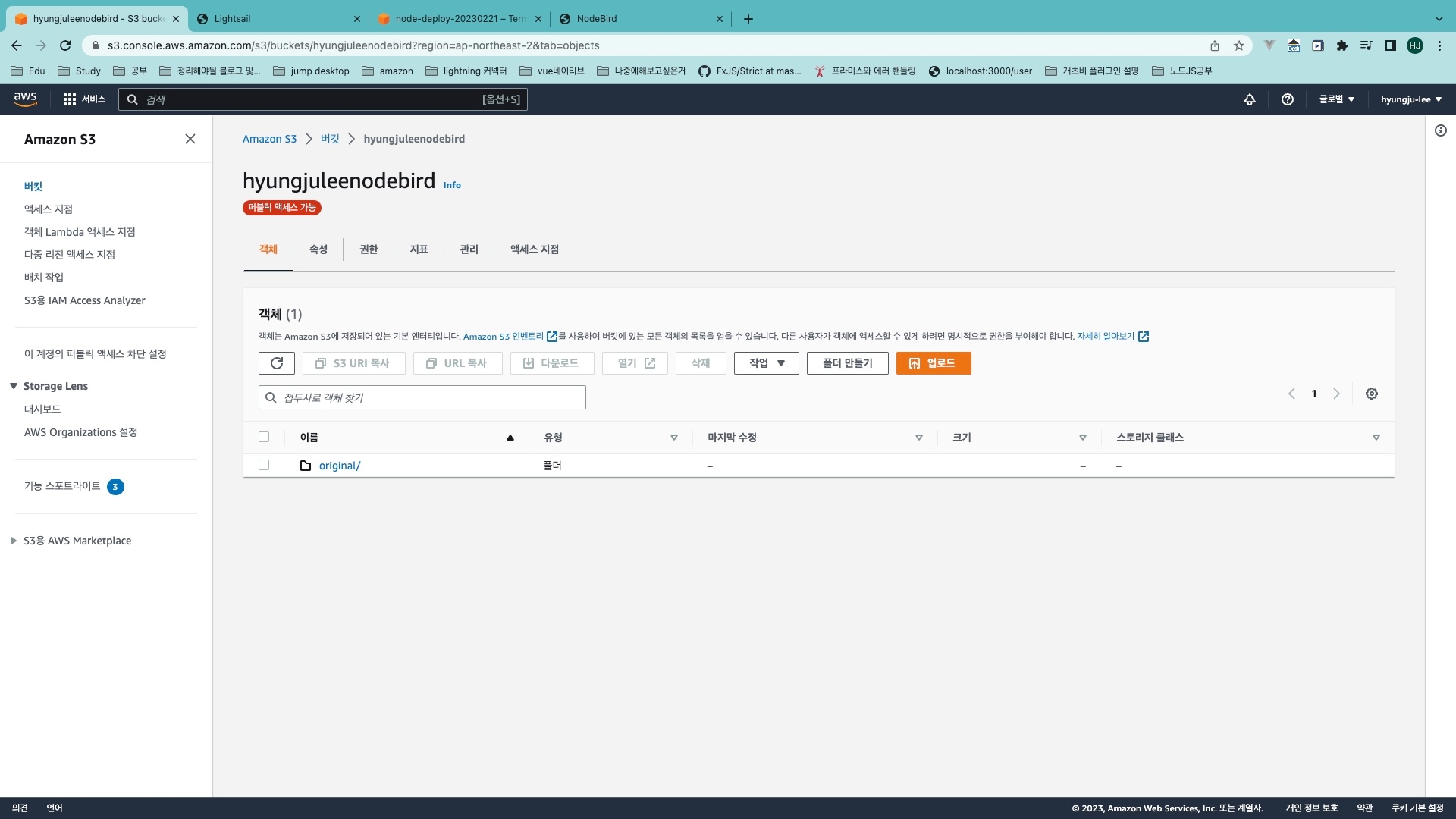Switch to the 관리 tab
Viewport: 1456px width, 819px height.
[469, 249]
